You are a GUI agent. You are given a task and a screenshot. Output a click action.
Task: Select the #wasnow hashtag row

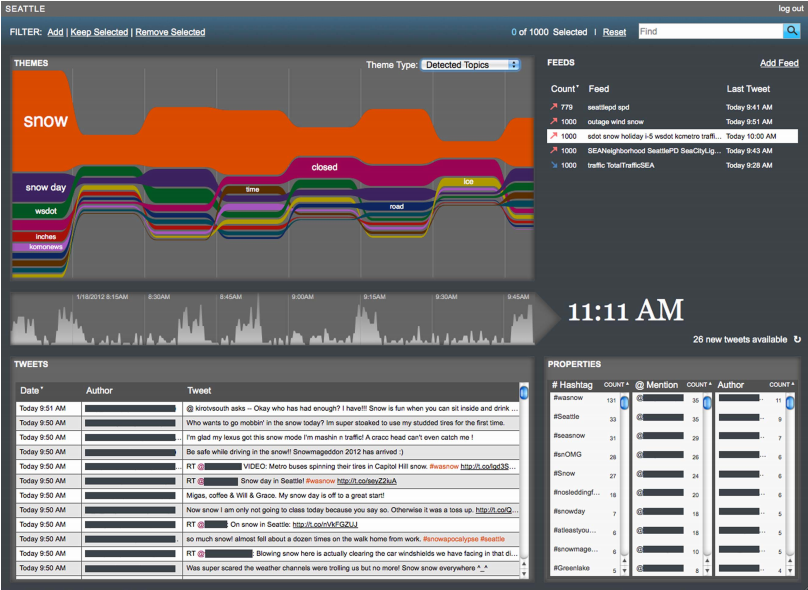point(573,399)
